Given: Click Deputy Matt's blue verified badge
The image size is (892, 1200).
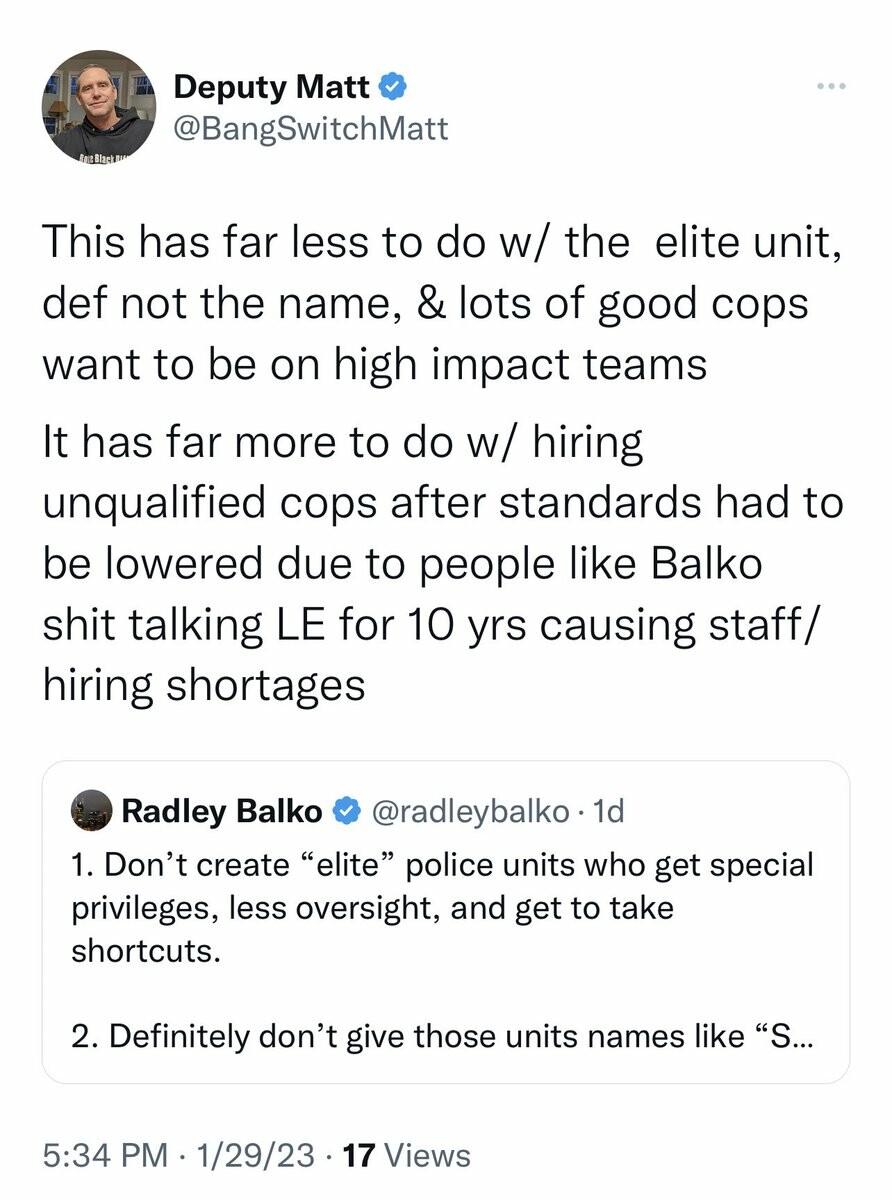Looking at the screenshot, I should (x=393, y=87).
